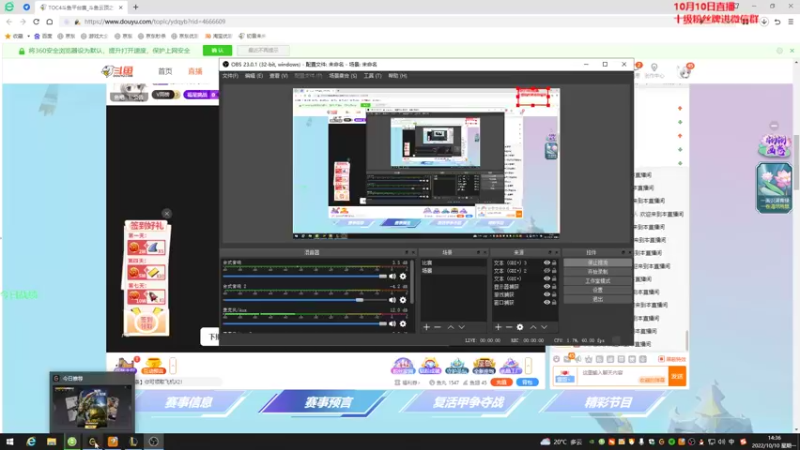800x450 pixels.
Task: Open 帮助(H) menu in OBS
Action: point(397,76)
